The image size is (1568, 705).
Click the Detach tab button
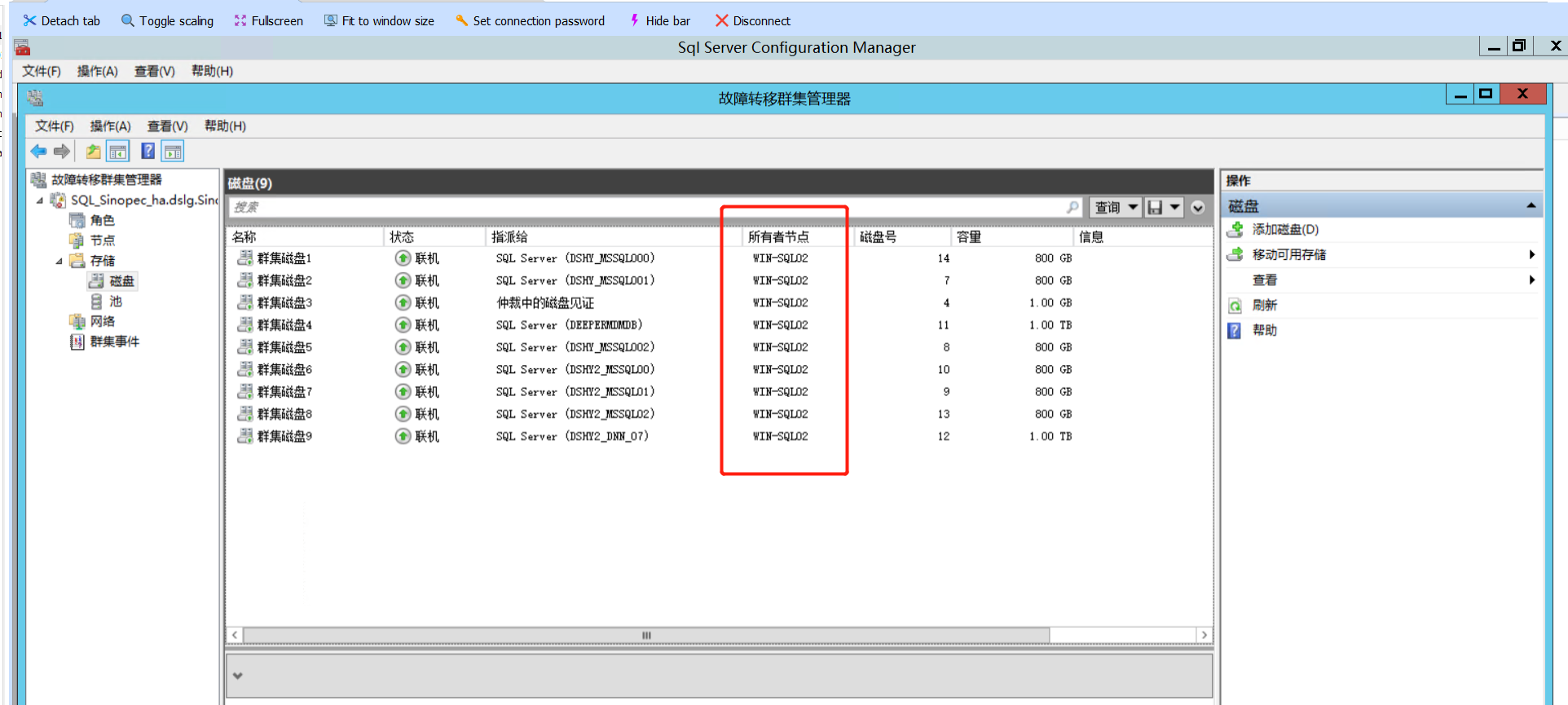pos(62,20)
